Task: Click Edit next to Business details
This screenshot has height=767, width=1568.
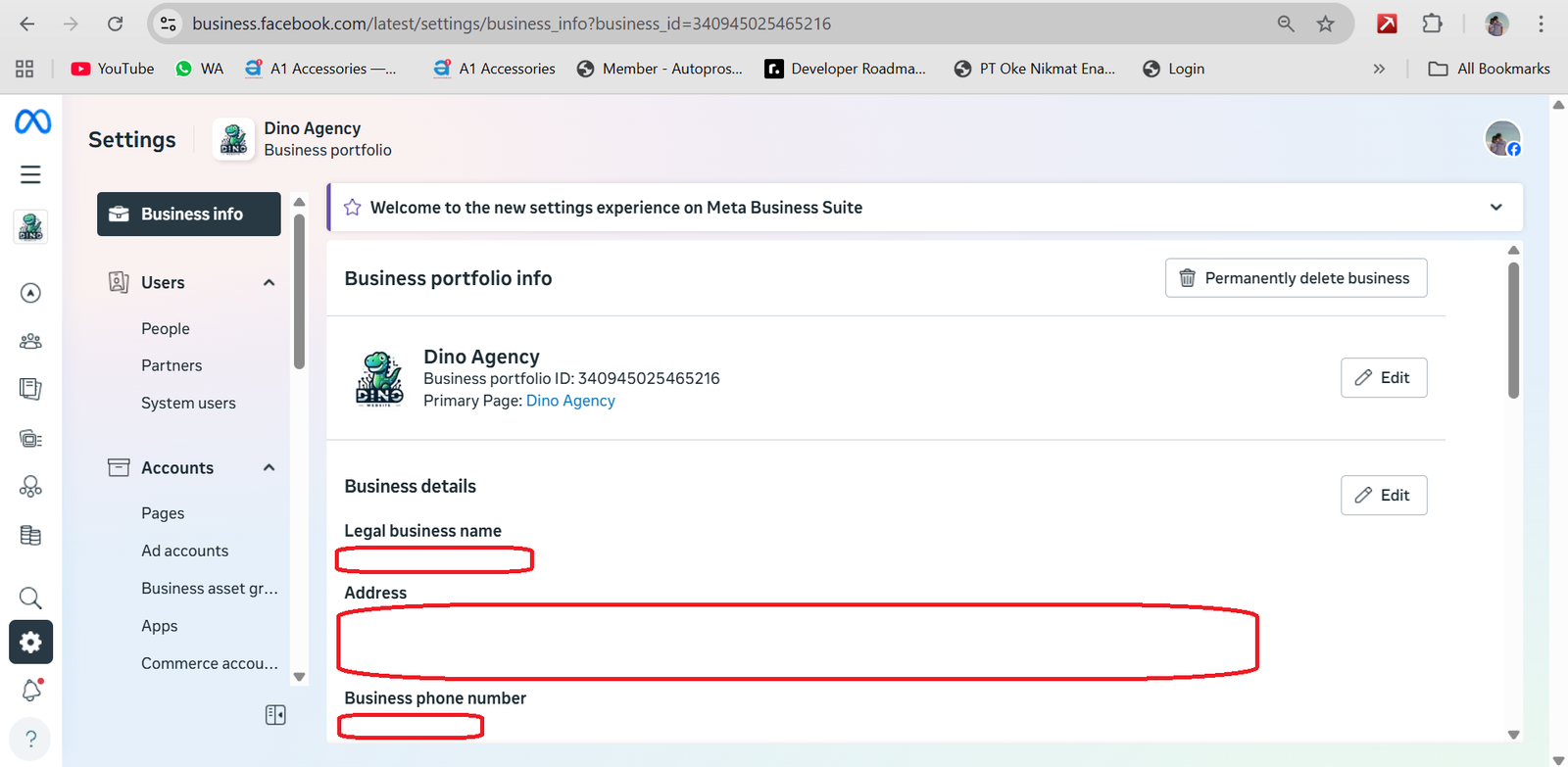Action: (x=1384, y=496)
